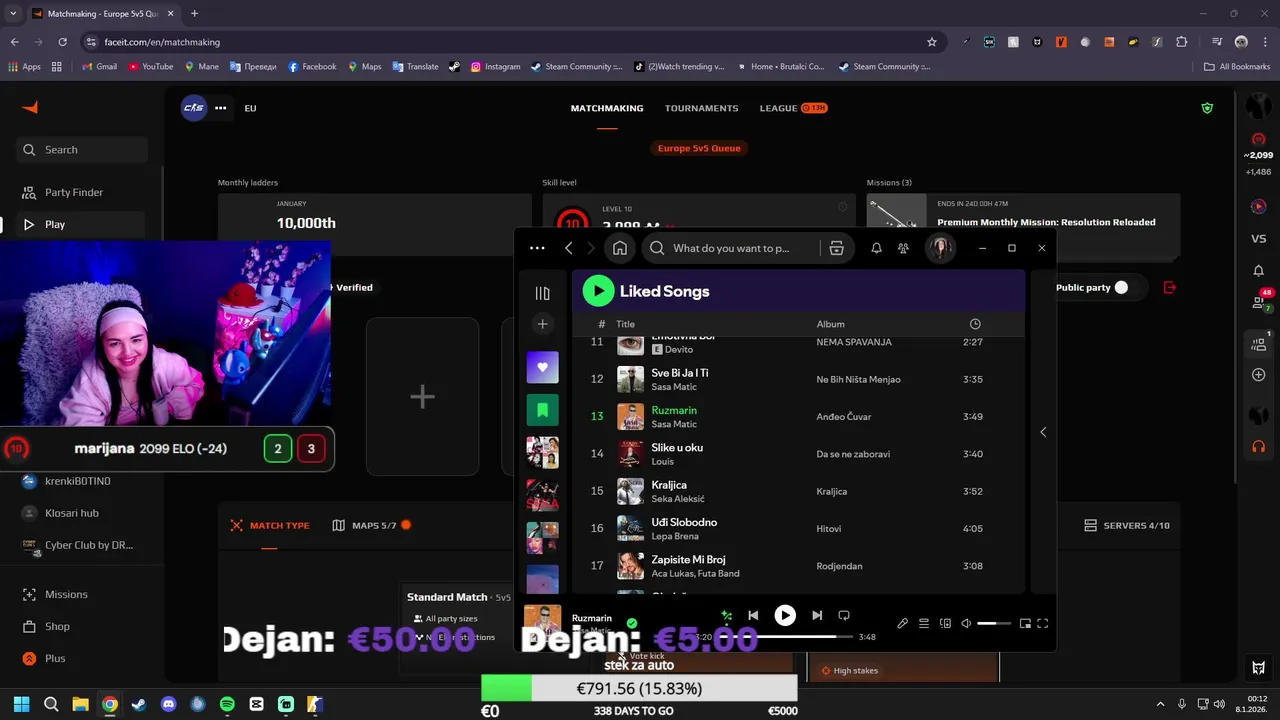Switch to the Matchmaking tab
Image resolution: width=1280 pixels, height=720 pixels.
607,108
